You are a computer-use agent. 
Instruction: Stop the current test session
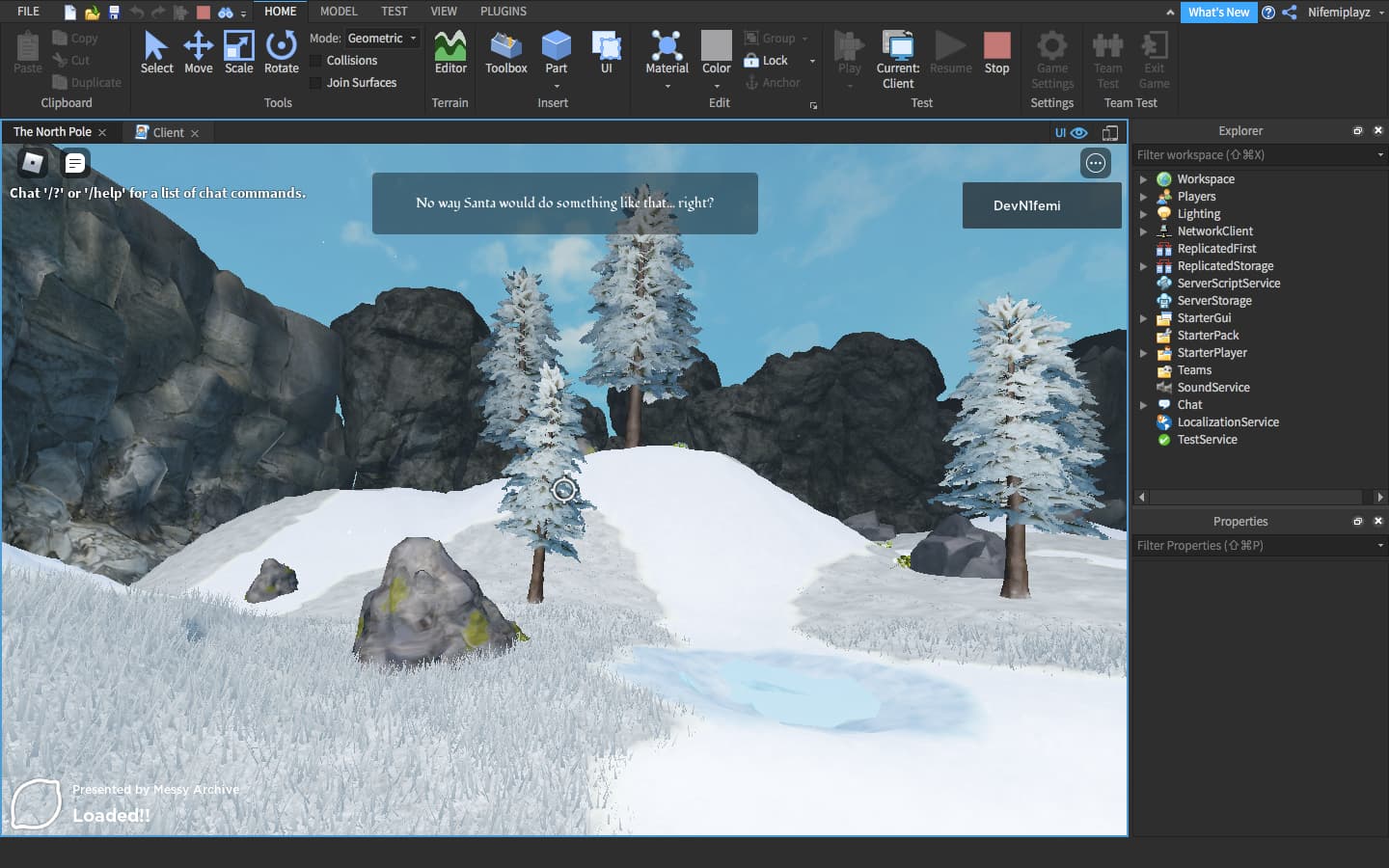(996, 53)
